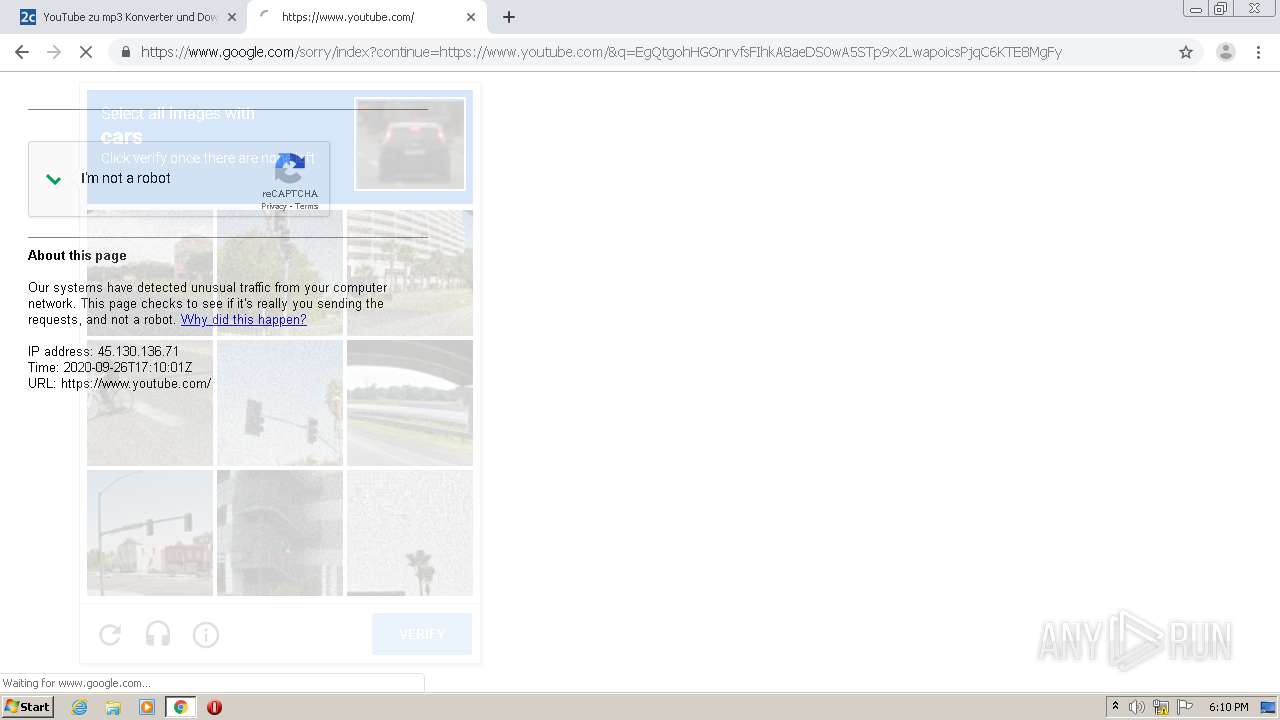Bookmark this page with the star icon
Screen dimensions: 1280x720
click(1186, 52)
